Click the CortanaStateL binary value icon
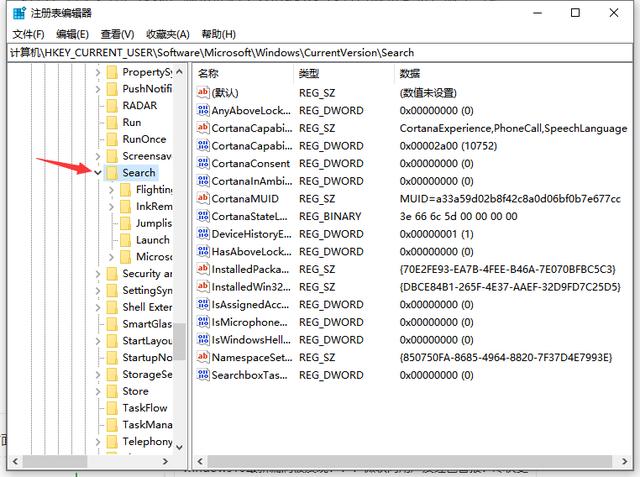This screenshot has height=477, width=640. click(x=203, y=216)
